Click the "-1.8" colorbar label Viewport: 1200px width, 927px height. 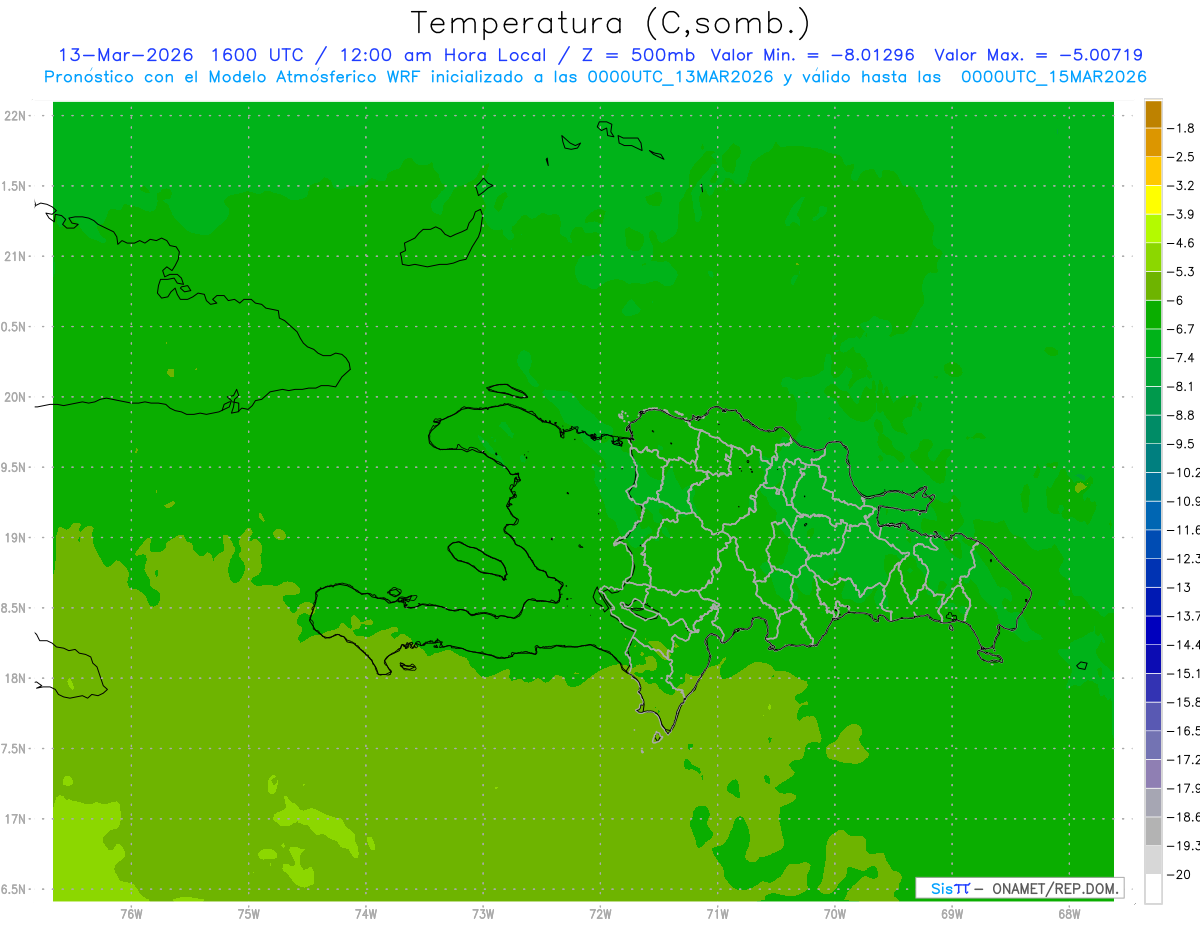(x=1181, y=128)
